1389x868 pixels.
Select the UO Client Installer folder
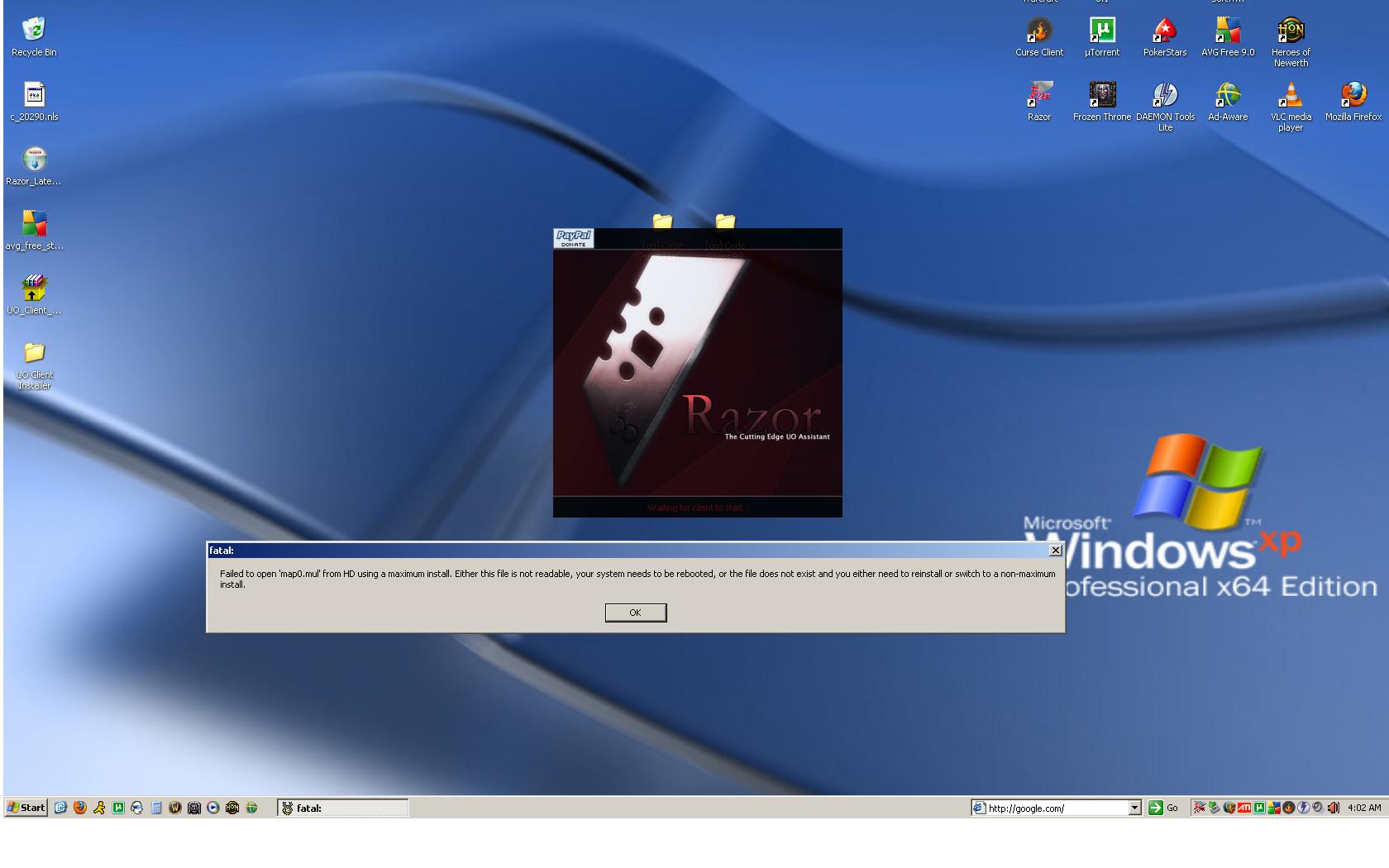pos(34,354)
